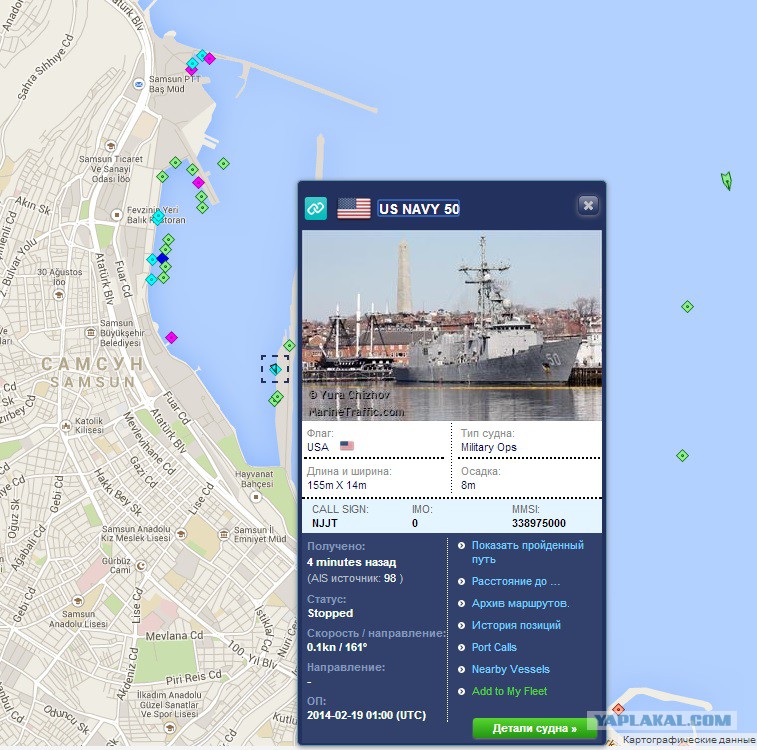
Task: Click the speed value 0.1kn / 161°
Action: click(x=337, y=647)
